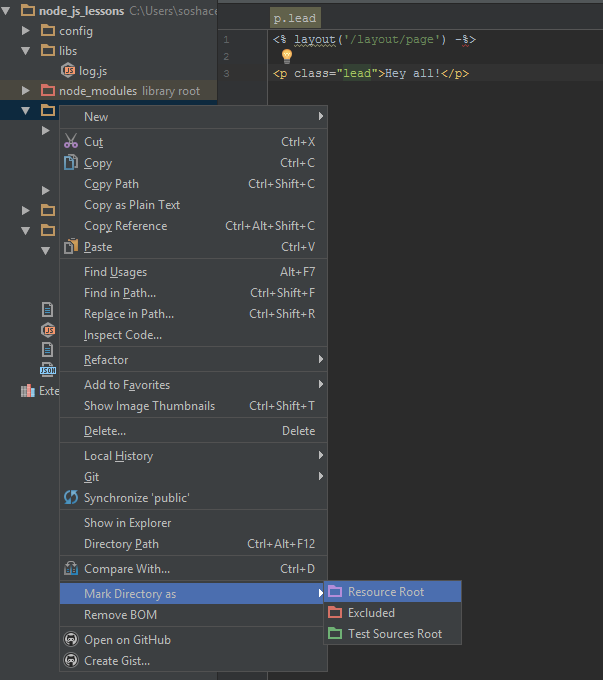
Task: Select Delete... from the menu
Action: [x=193, y=431]
